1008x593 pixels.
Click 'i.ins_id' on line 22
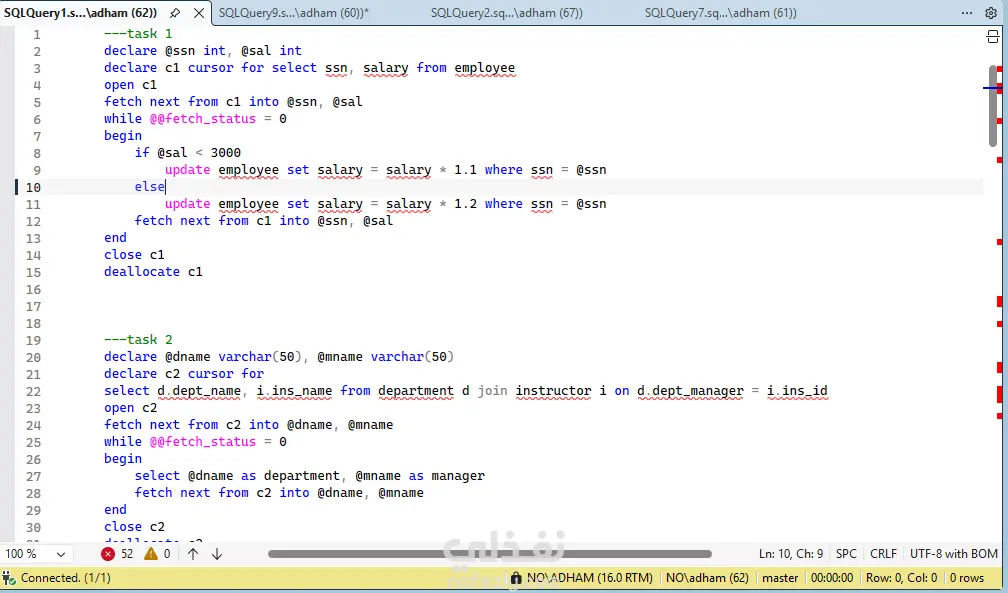[797, 391]
